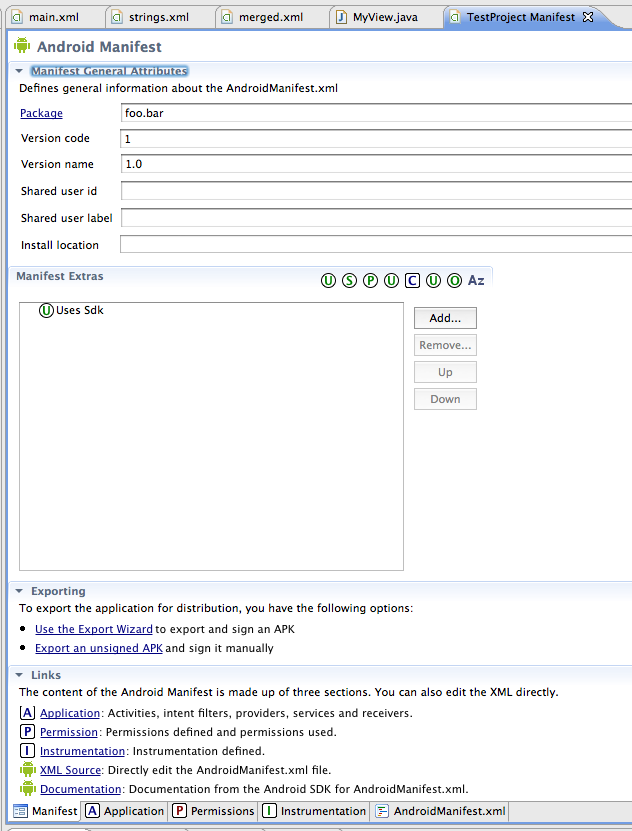Click the S filter icon in Manifest Extras
The image size is (632, 831).
349,280
